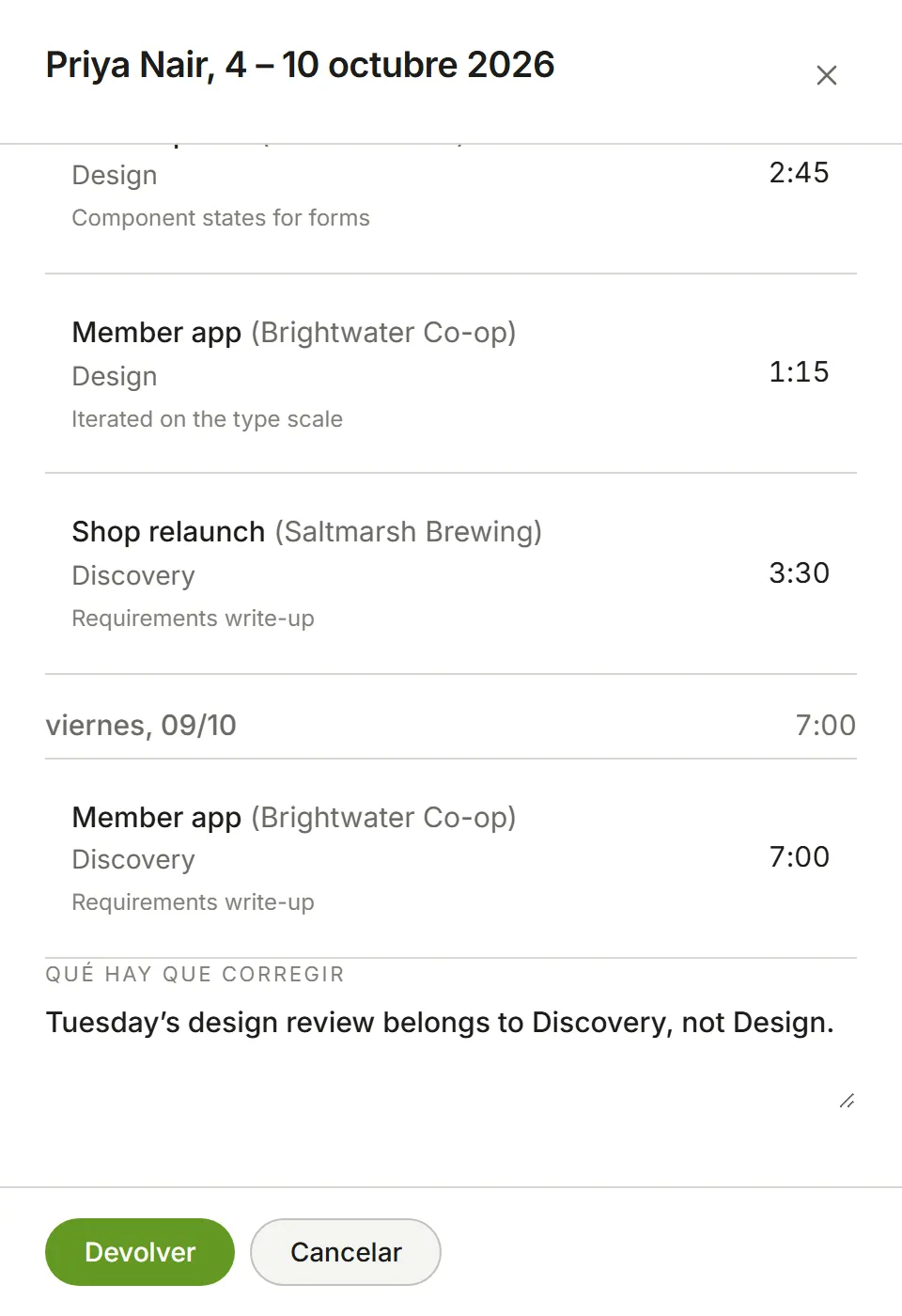The width and height of the screenshot is (902, 1316).
Task: Click Requirements write-up note under Shop relaunch
Action: [x=193, y=619]
